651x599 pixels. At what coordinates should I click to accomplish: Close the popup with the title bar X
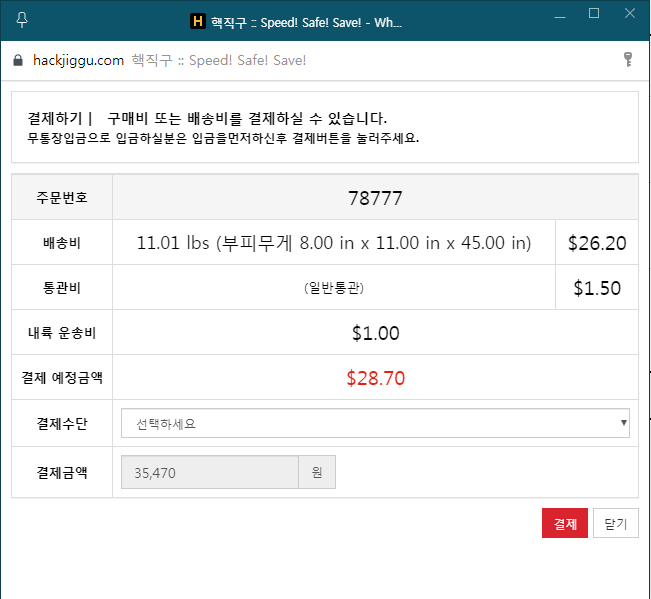coord(627,13)
